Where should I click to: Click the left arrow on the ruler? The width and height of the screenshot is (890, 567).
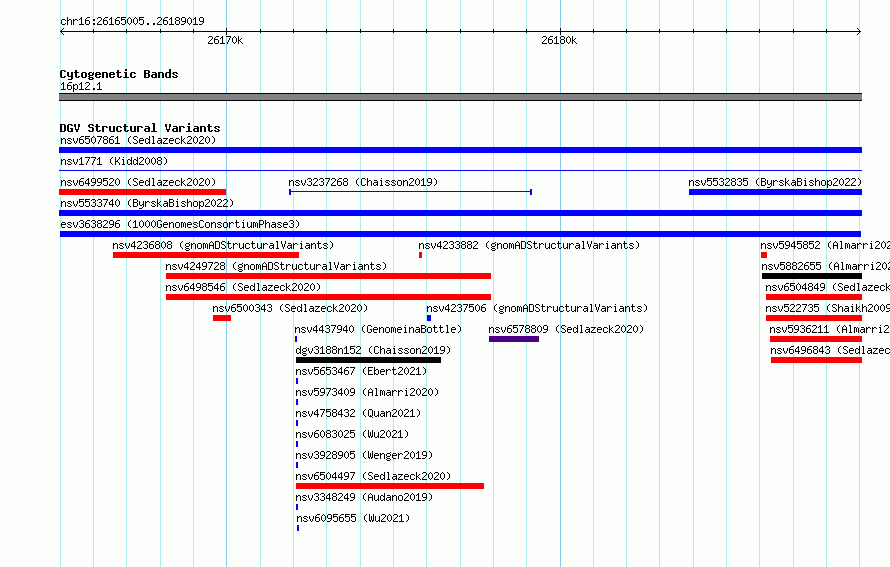[x=62, y=31]
